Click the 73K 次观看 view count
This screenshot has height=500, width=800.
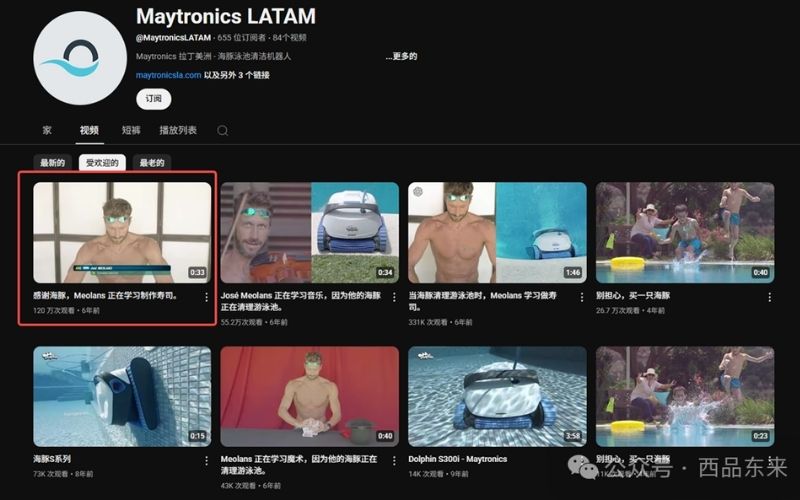[x=51, y=474]
